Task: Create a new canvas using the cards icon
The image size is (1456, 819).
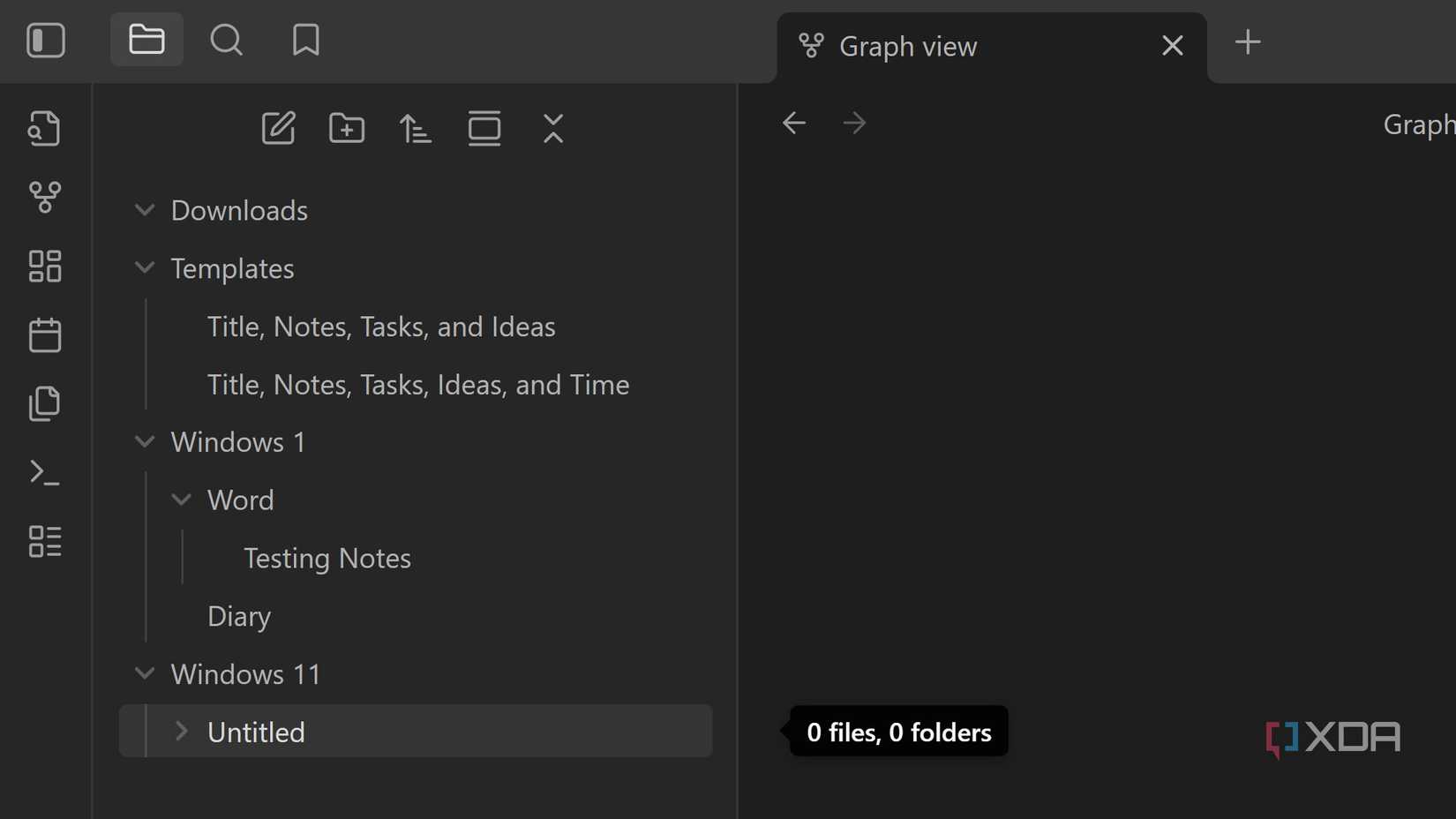Action: coord(45,266)
